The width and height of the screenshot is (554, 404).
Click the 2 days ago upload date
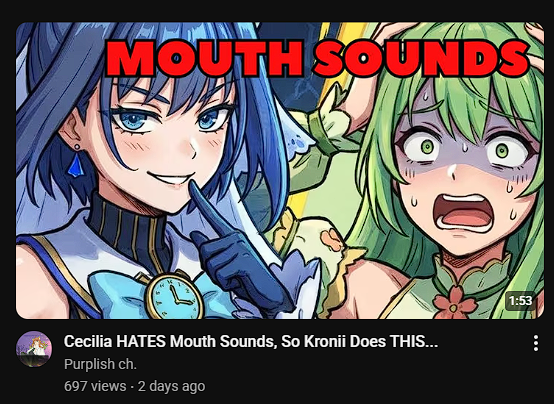[x=171, y=386]
